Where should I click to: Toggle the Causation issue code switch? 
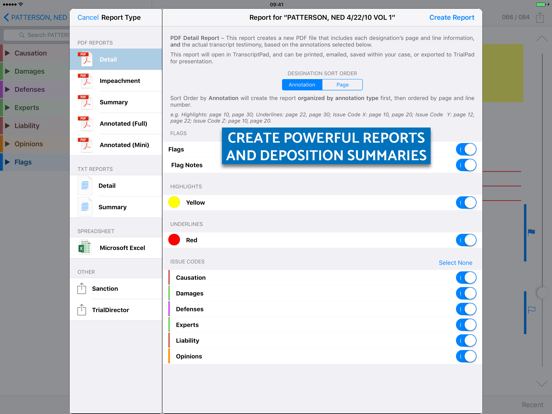(x=466, y=277)
